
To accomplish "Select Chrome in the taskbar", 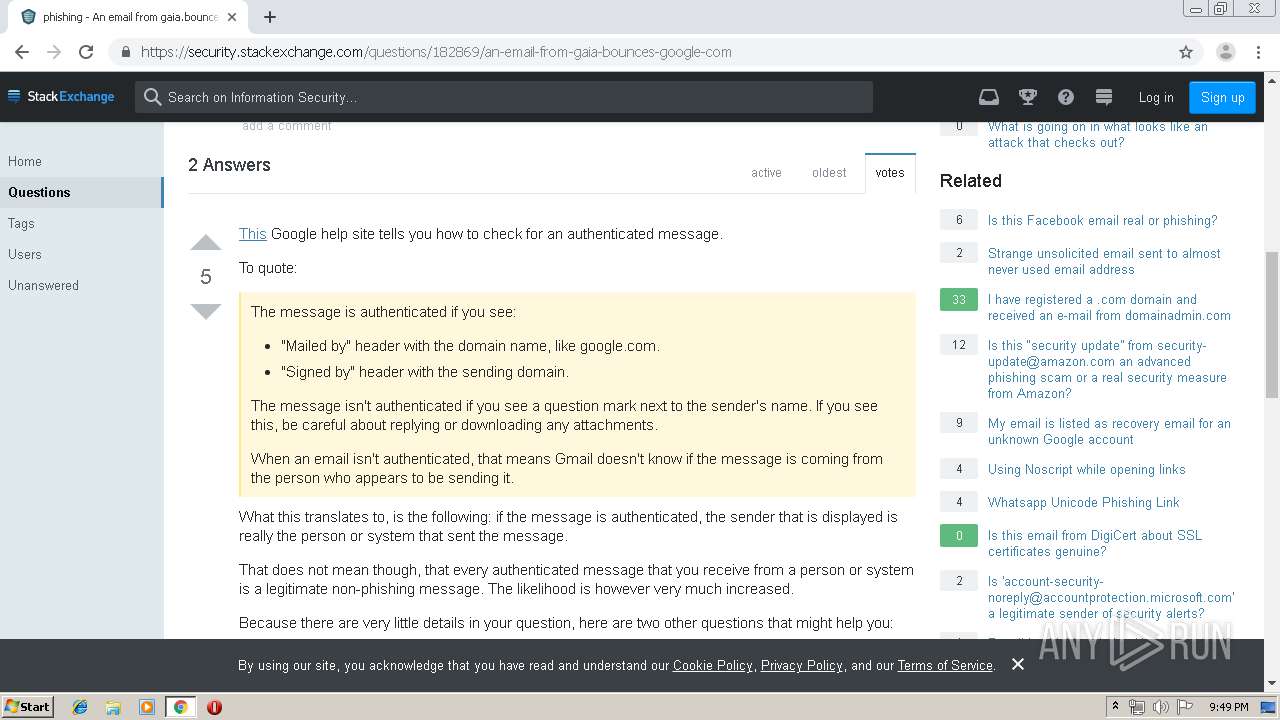I will click(x=180, y=707).
